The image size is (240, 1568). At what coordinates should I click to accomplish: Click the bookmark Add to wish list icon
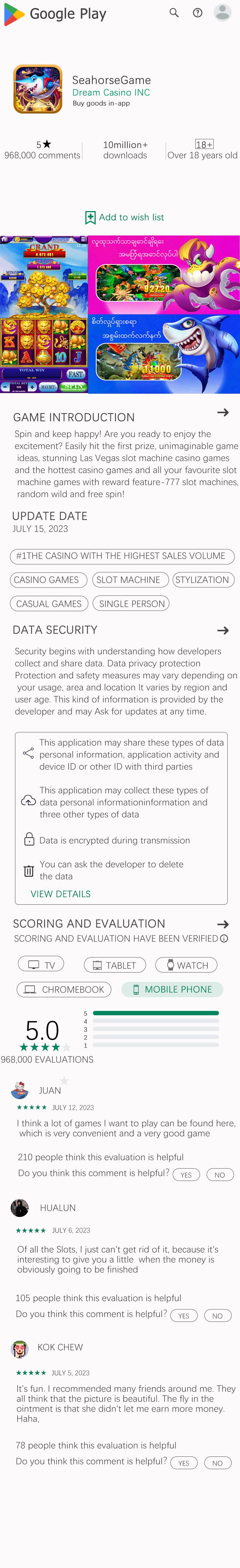coord(90,218)
